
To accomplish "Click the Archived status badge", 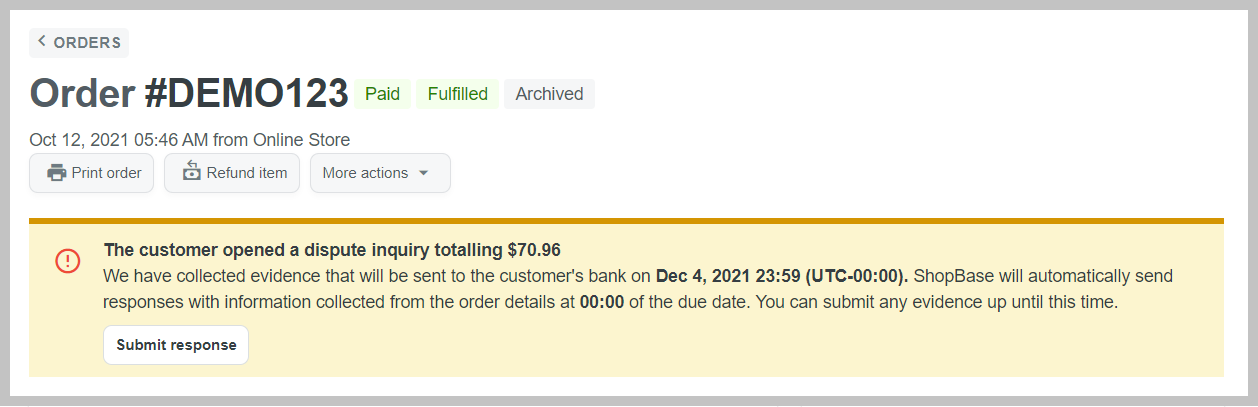I will [549, 94].
